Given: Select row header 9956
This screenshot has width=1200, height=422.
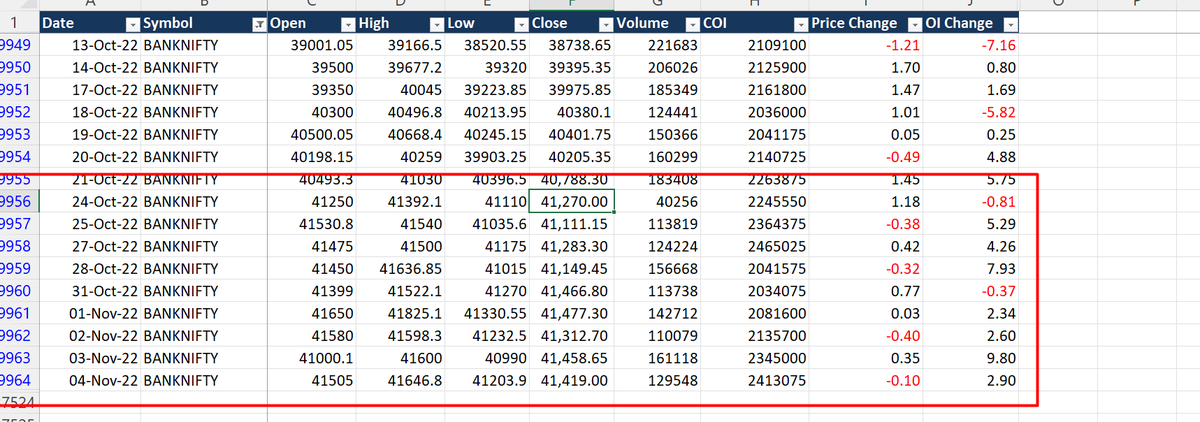Looking at the screenshot, I should point(18,202).
